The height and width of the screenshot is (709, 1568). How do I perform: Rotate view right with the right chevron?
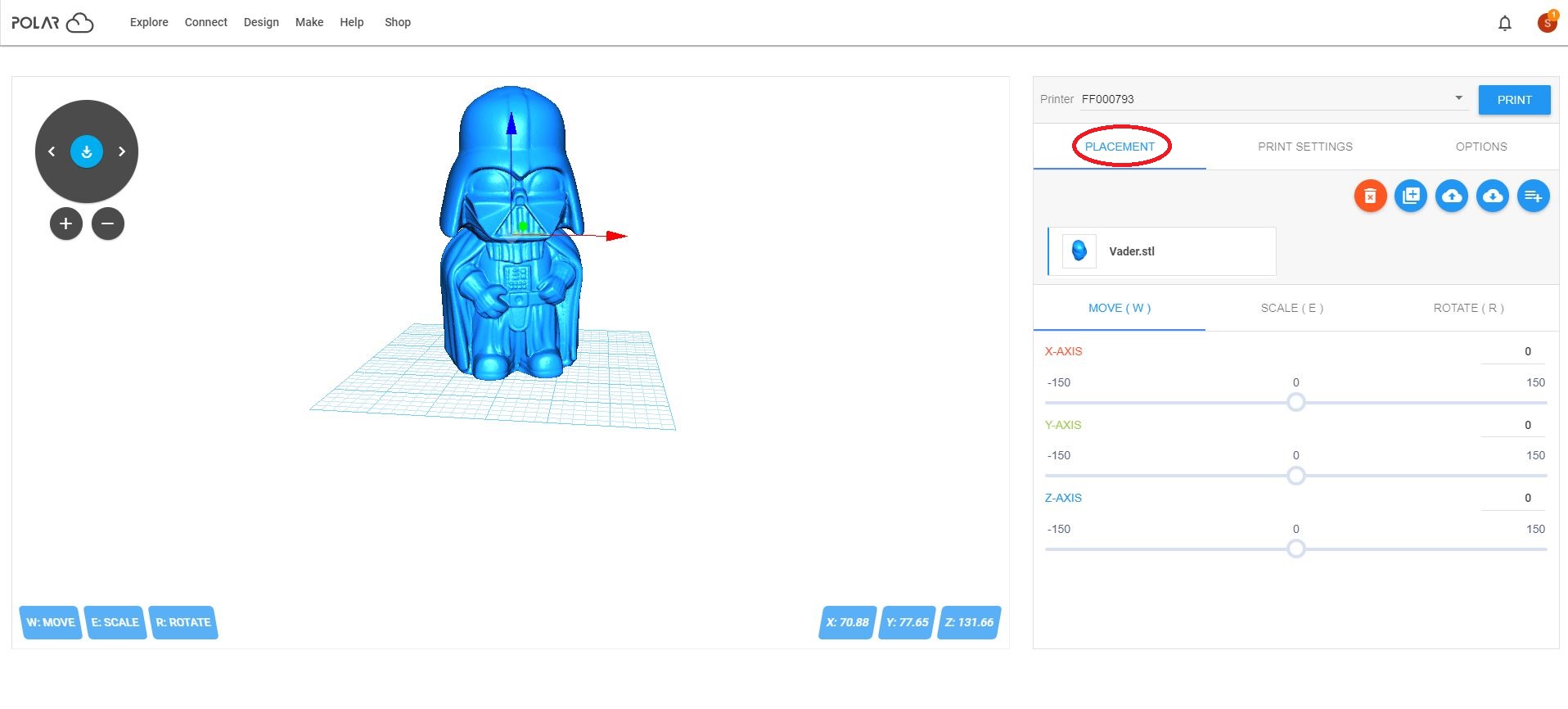[122, 151]
